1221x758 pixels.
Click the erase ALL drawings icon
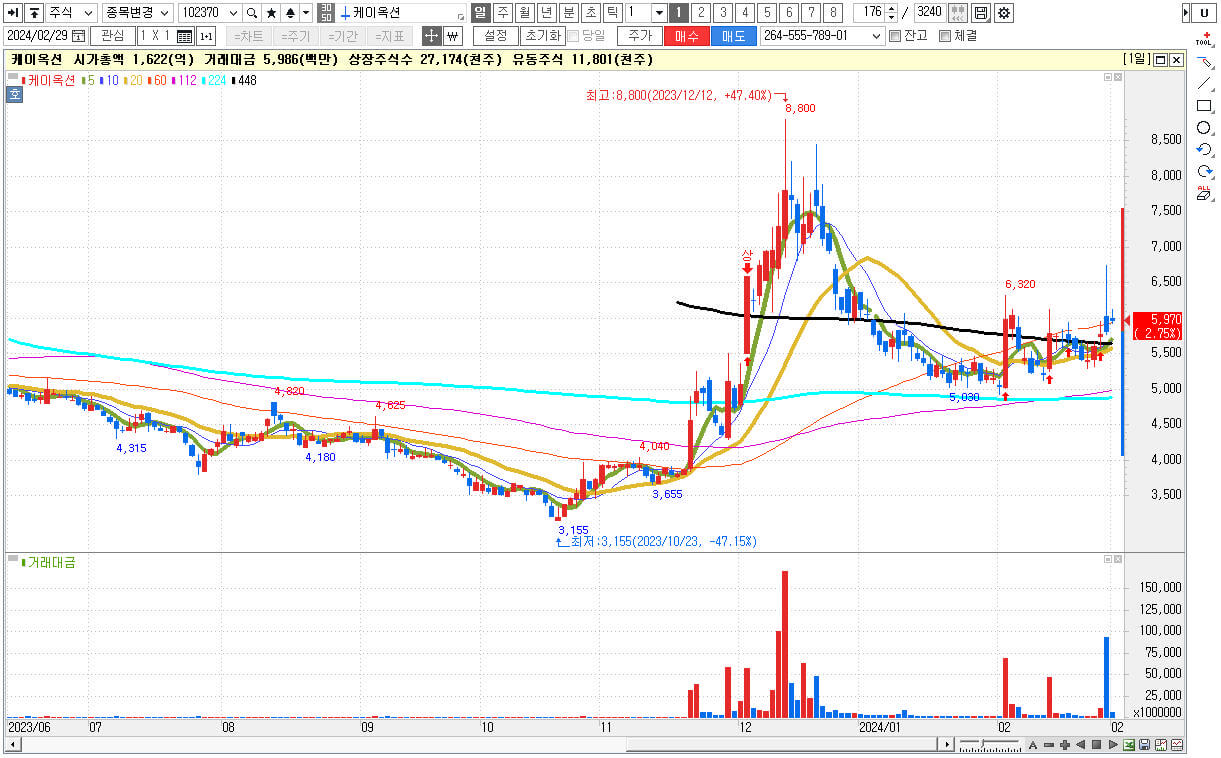[1204, 194]
